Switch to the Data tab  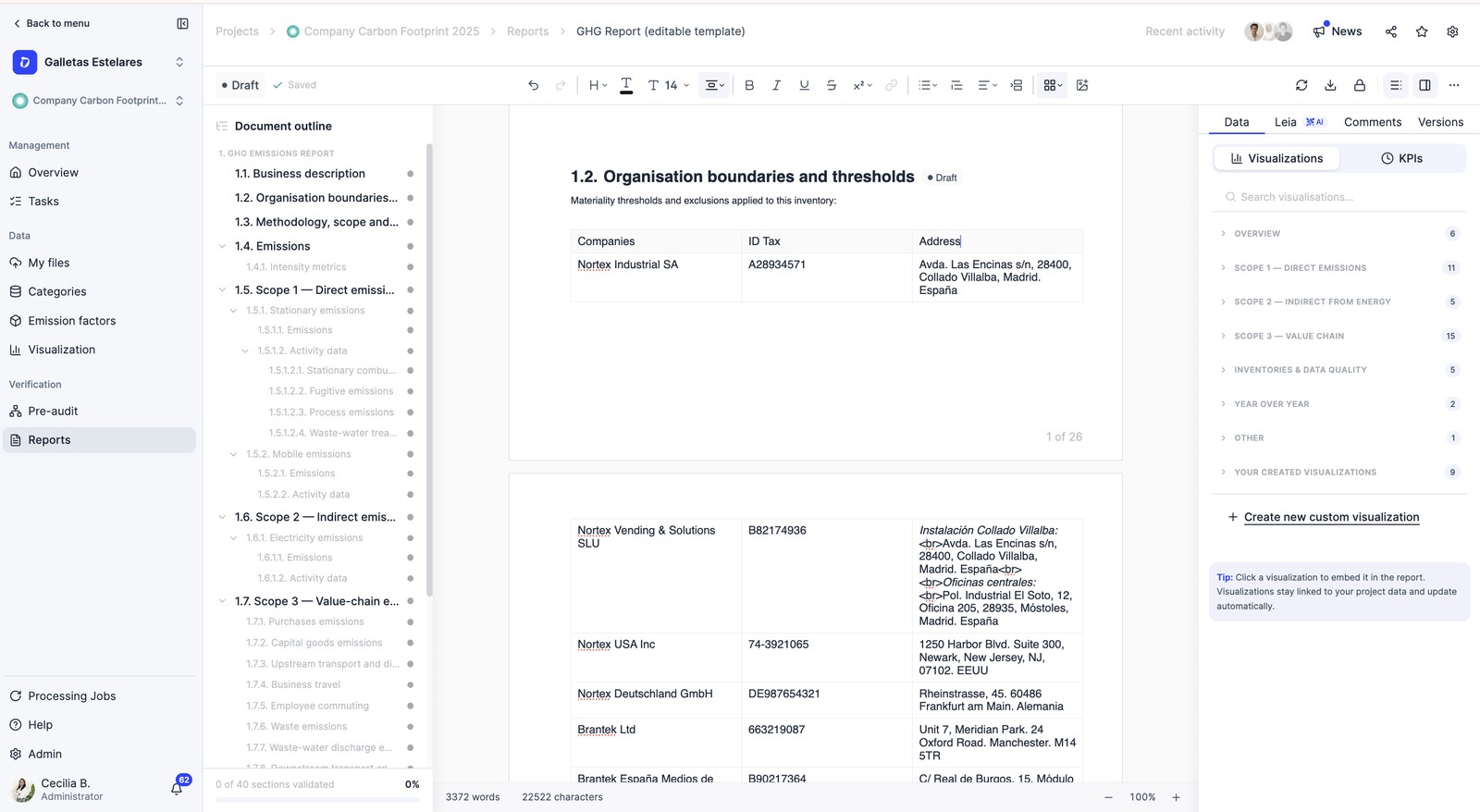click(1237, 122)
